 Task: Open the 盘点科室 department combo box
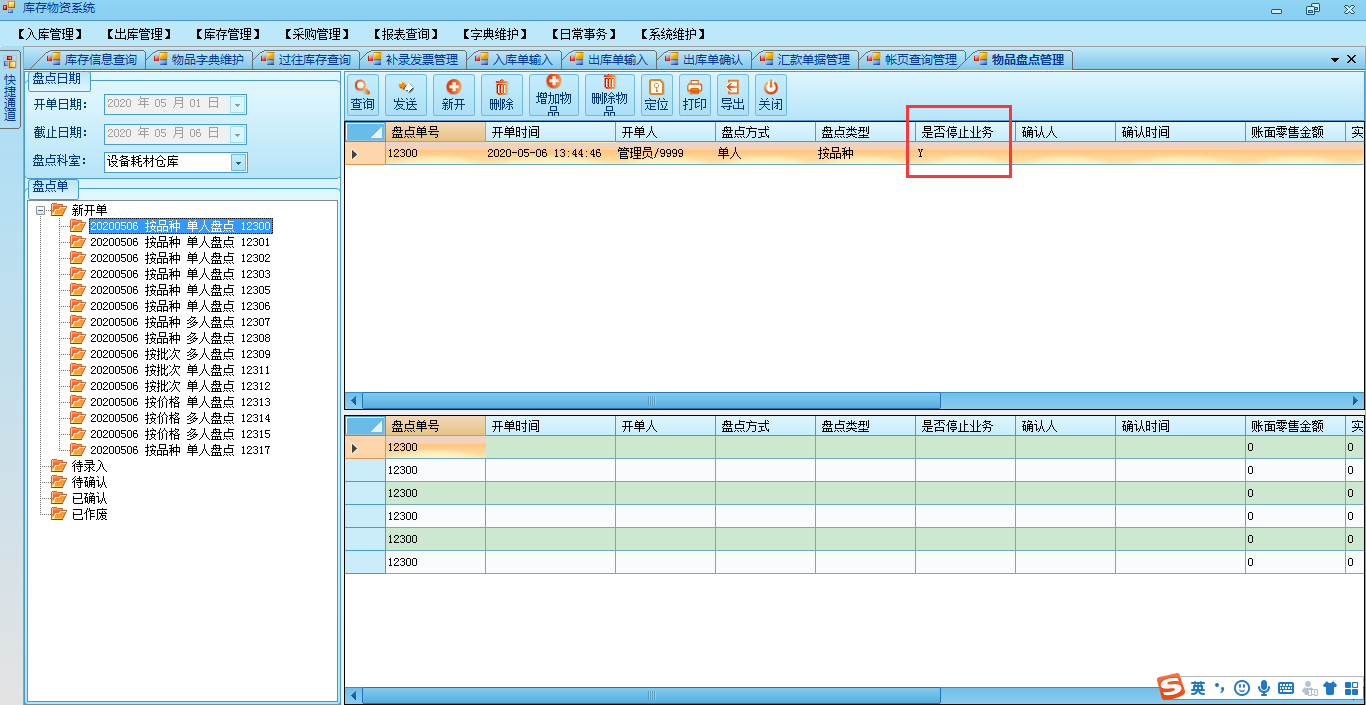(175, 162)
